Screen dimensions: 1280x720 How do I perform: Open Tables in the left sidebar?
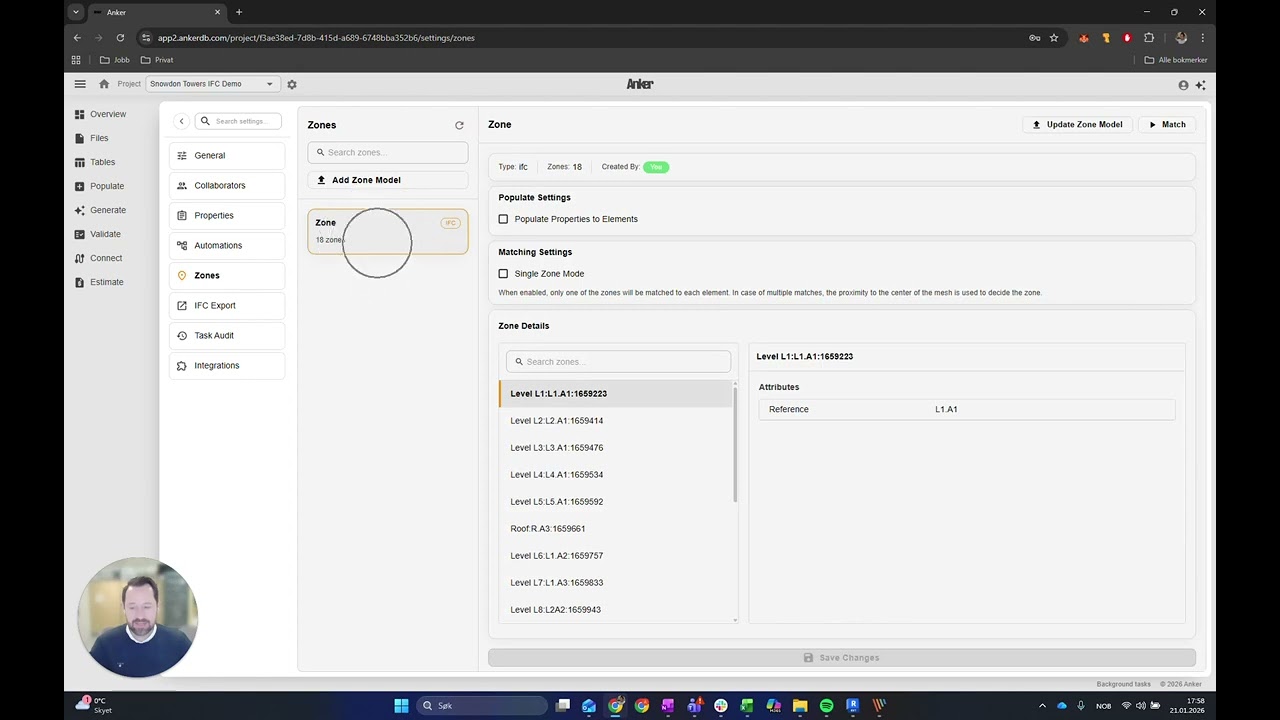(95, 162)
